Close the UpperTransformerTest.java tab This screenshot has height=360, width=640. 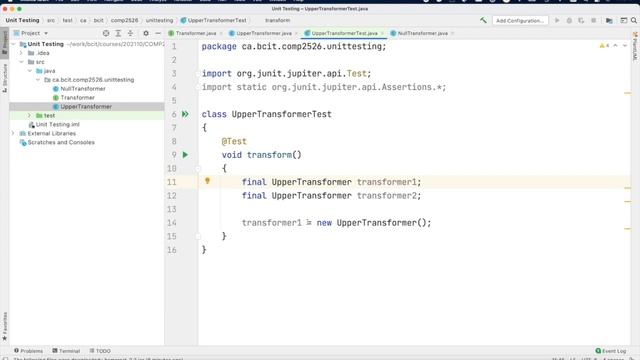(382, 33)
